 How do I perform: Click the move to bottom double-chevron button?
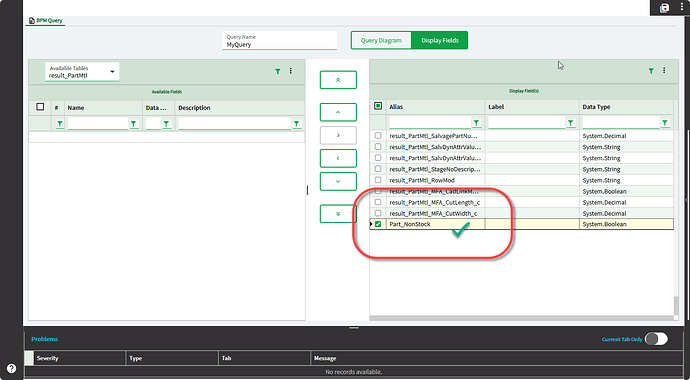[x=338, y=214]
